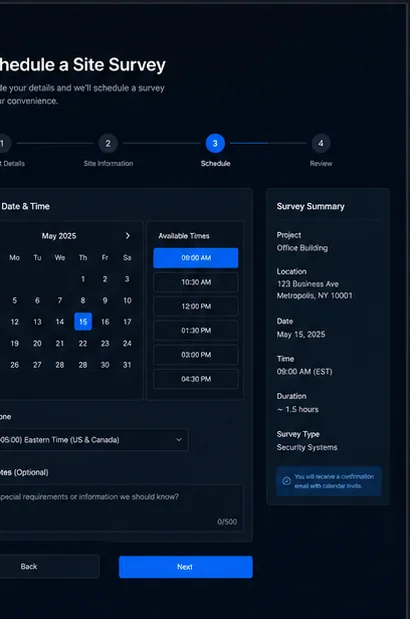The height and width of the screenshot is (619, 410).
Task: Click the Survey Summary heading
Action: click(x=311, y=206)
